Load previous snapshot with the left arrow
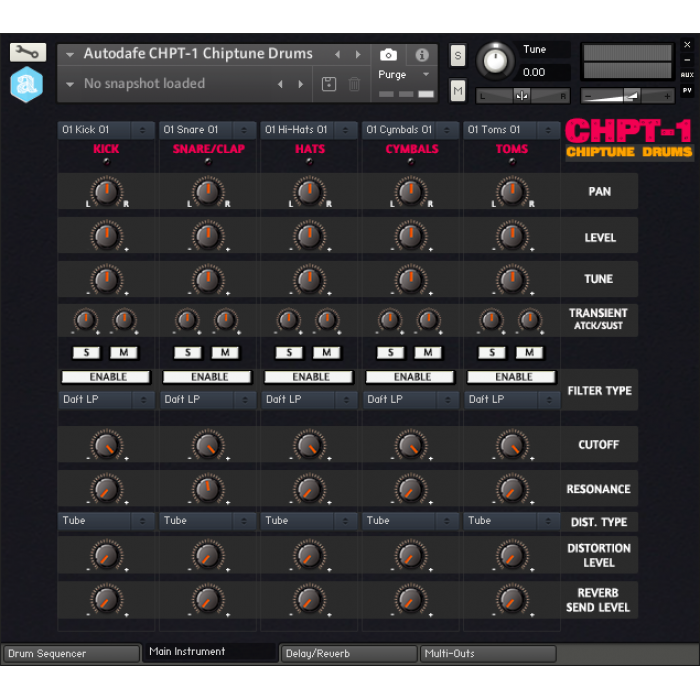This screenshot has height=700, width=700. click(x=280, y=84)
